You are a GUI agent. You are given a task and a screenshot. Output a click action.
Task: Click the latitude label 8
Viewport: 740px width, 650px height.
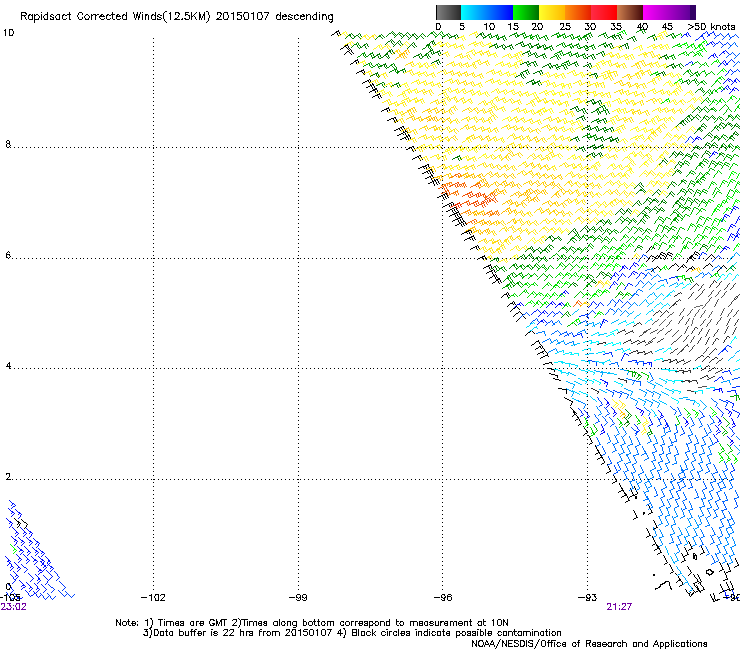tap(8, 144)
